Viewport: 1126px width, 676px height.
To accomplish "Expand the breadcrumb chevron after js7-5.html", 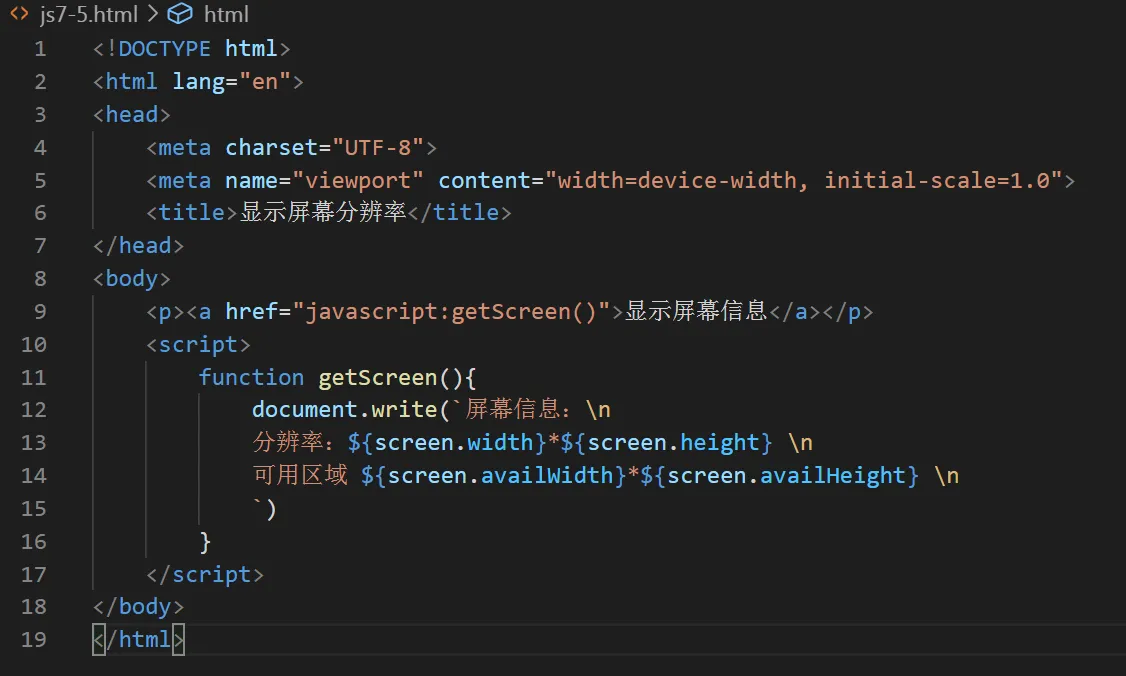I will pyautogui.click(x=153, y=14).
